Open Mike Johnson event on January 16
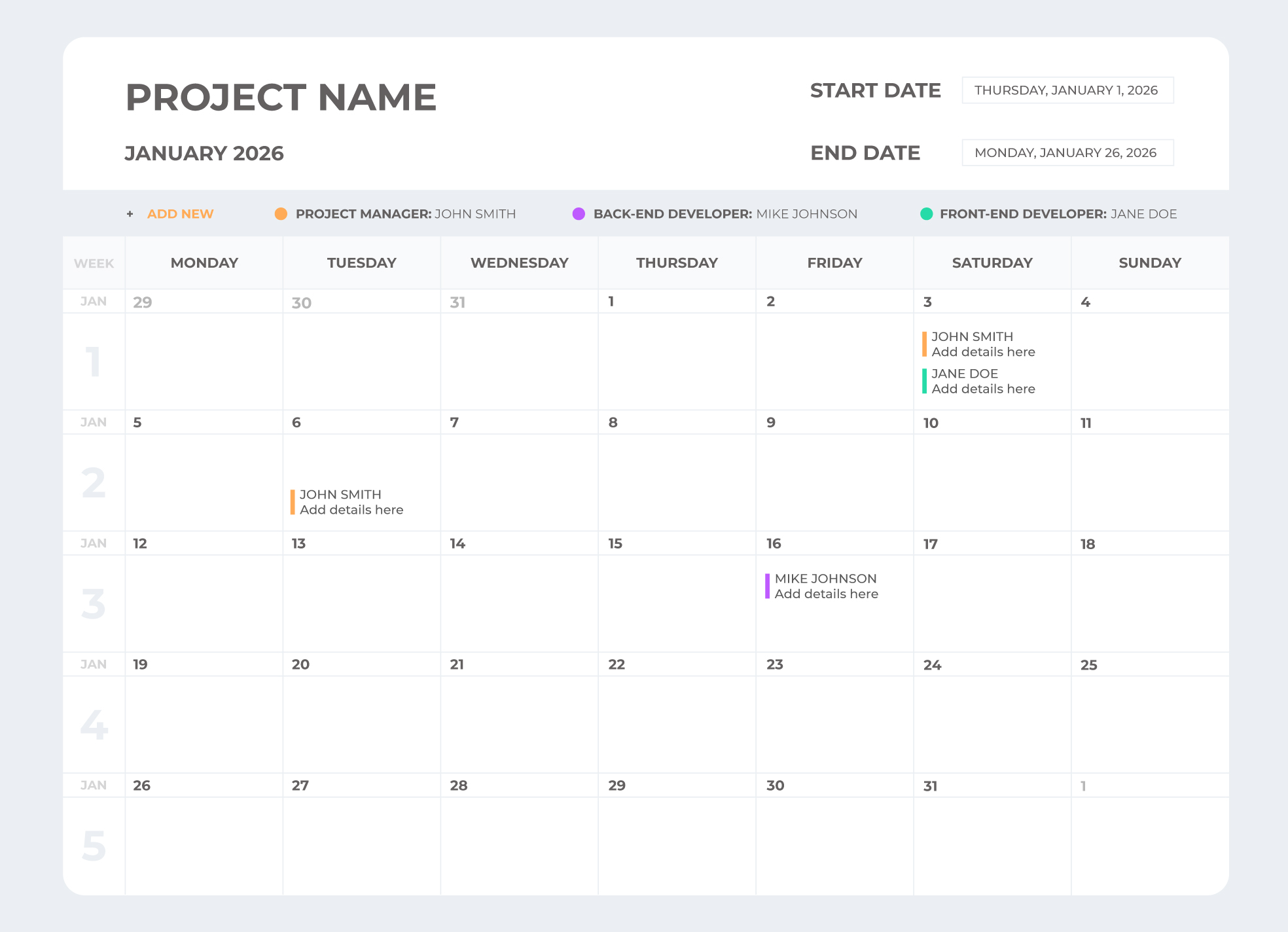 [825, 586]
